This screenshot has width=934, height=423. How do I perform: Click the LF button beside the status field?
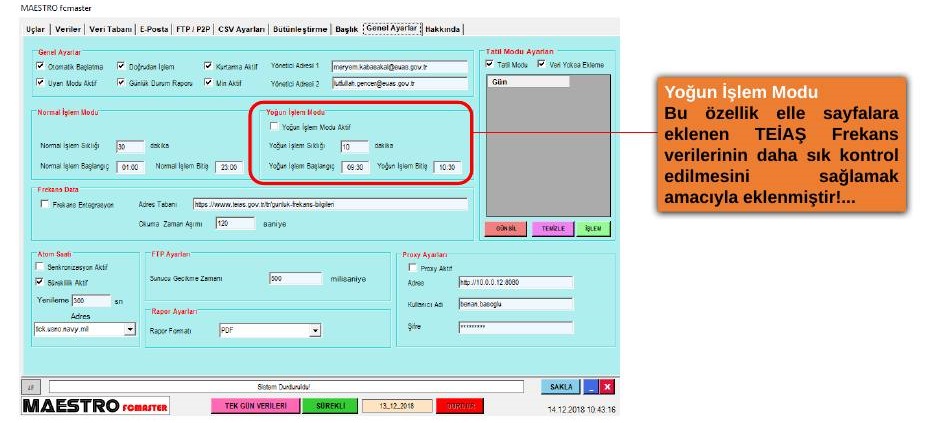pyautogui.click(x=31, y=387)
